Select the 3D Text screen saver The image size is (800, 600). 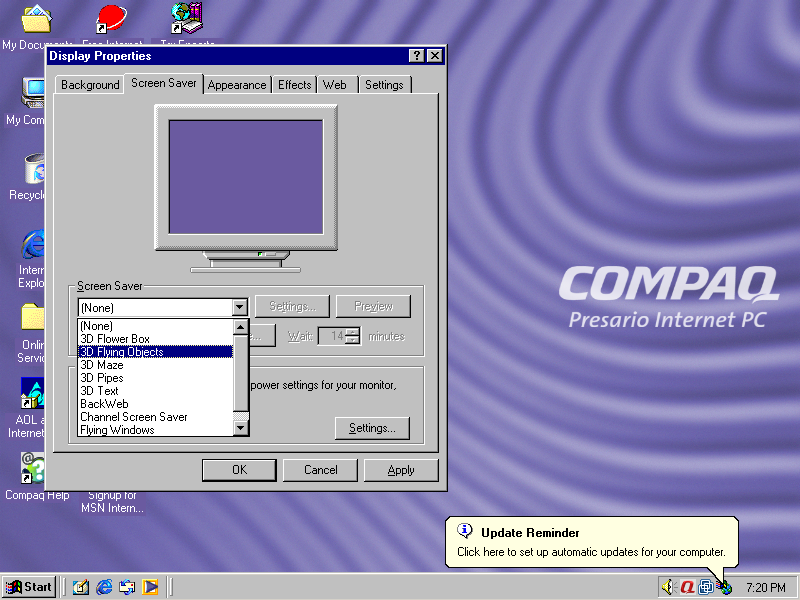coord(156,391)
